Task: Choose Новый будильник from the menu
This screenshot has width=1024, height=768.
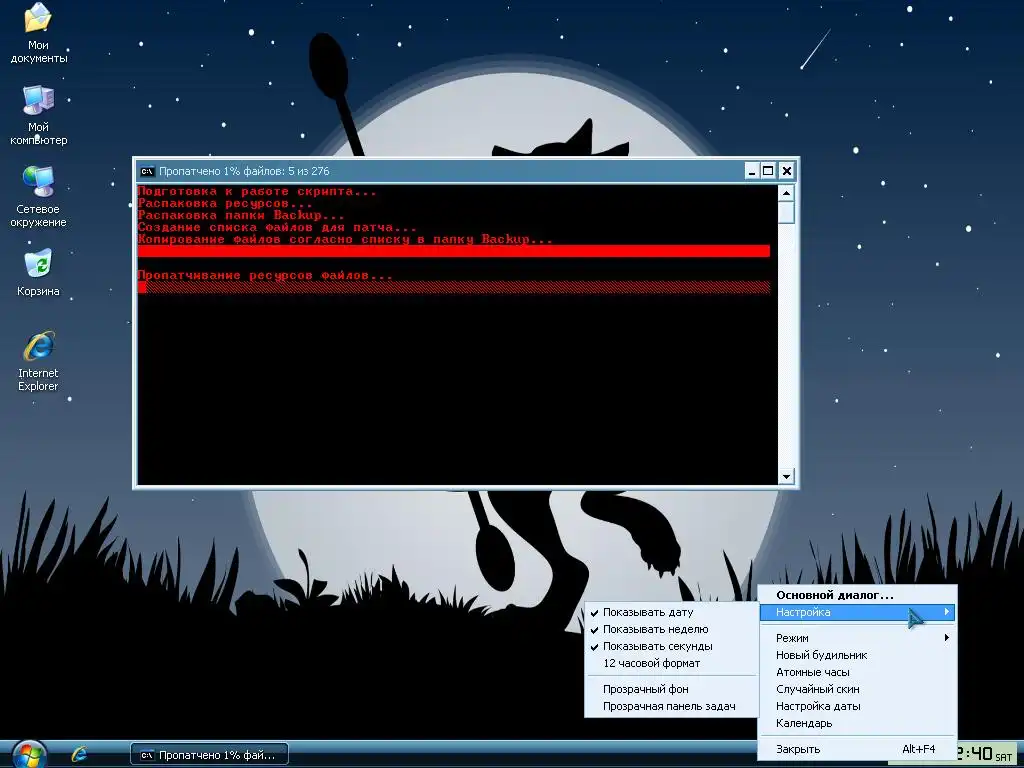Action: pos(857,655)
